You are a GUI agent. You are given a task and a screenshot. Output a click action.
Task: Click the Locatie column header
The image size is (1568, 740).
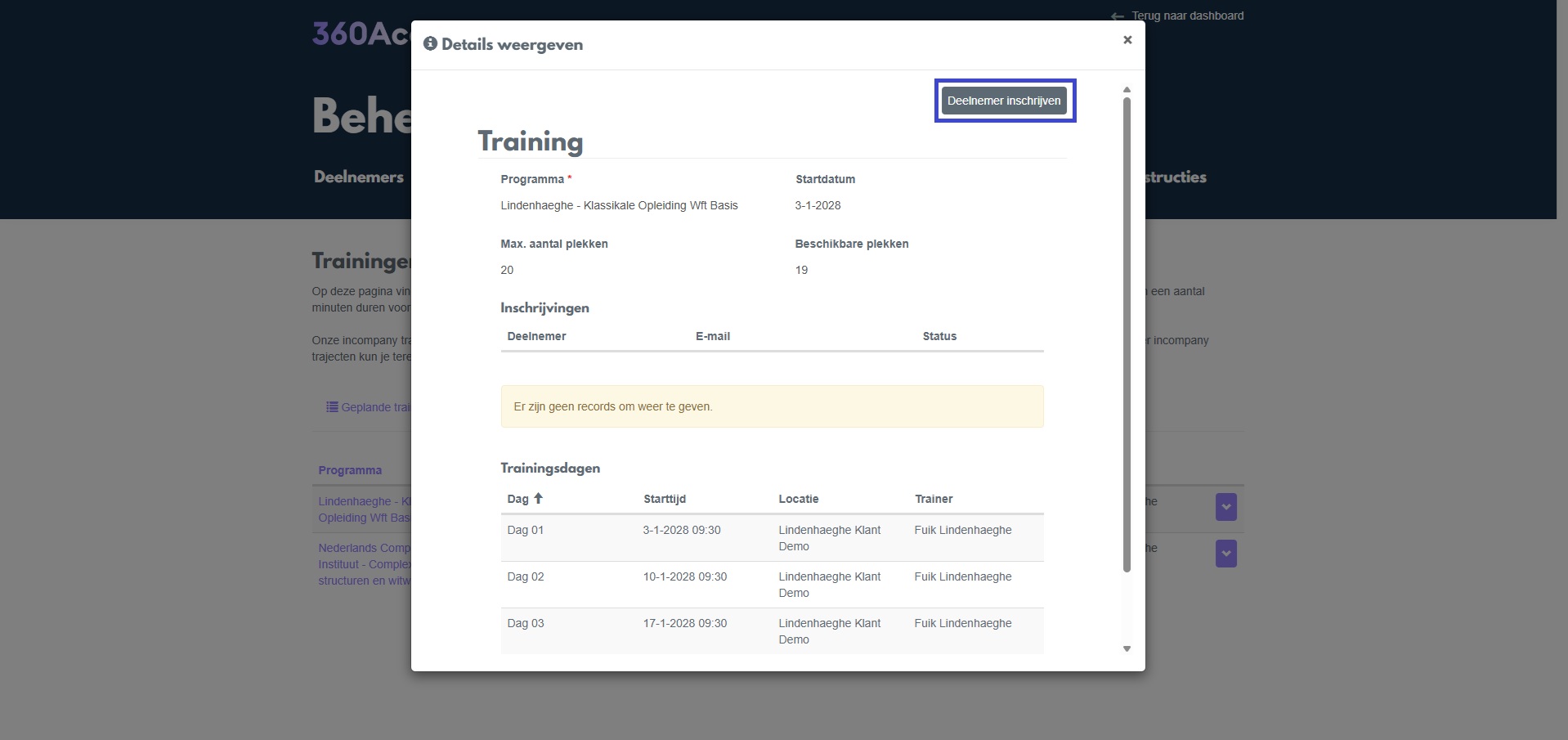[799, 499]
